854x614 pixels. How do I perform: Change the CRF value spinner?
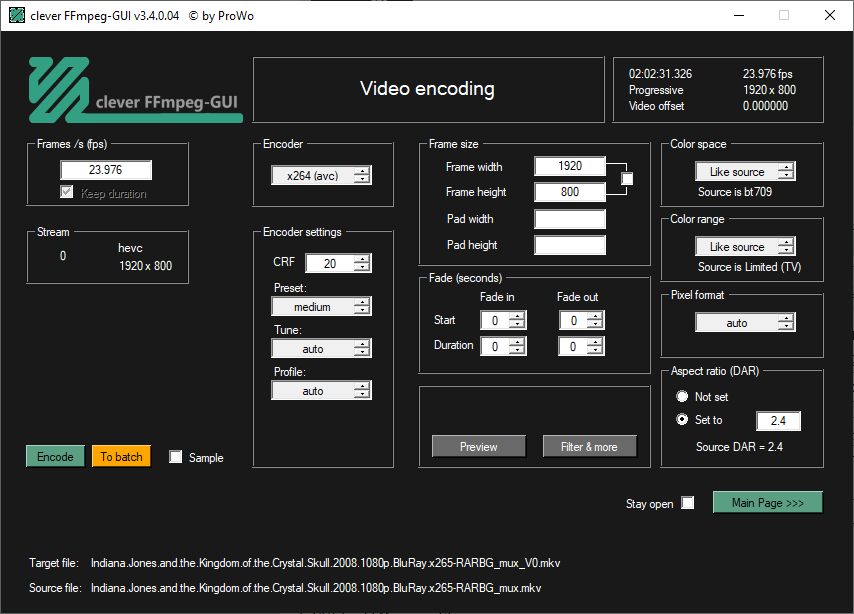tap(338, 263)
